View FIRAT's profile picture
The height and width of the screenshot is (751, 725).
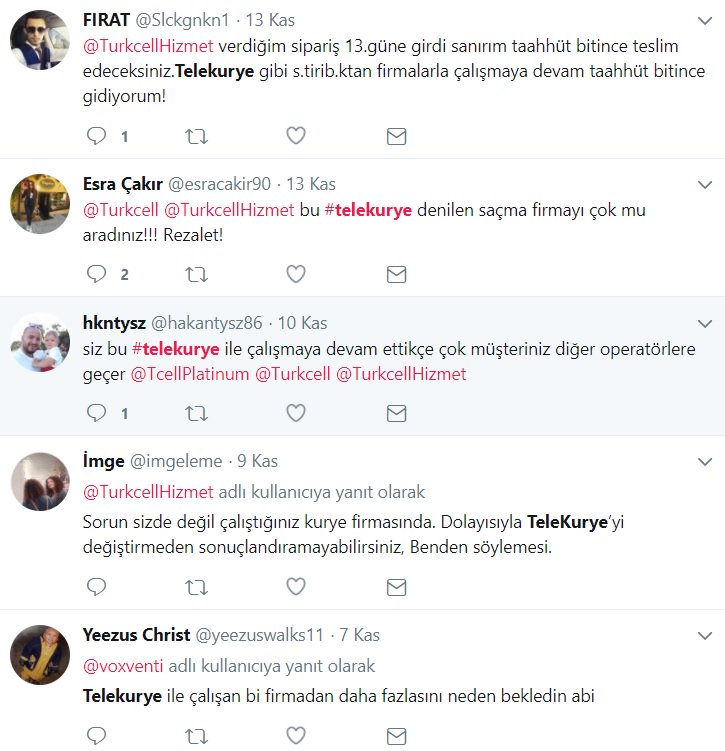(40, 40)
